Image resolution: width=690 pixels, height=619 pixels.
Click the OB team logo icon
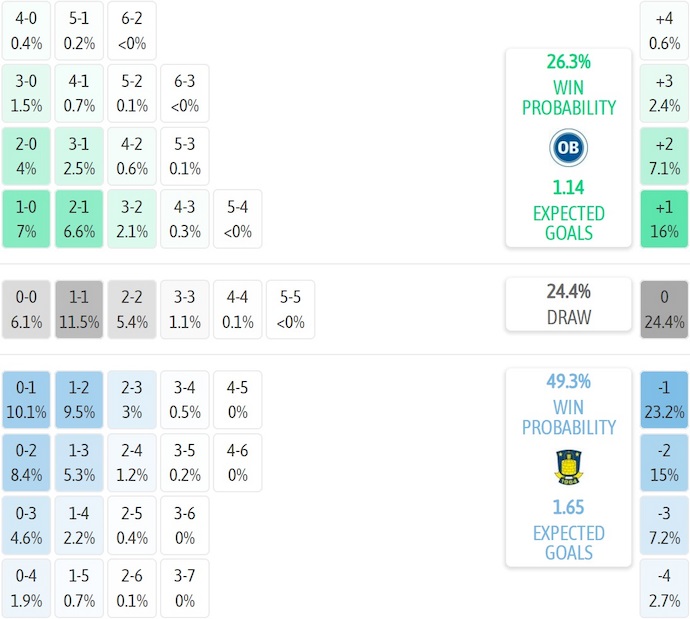click(x=568, y=148)
